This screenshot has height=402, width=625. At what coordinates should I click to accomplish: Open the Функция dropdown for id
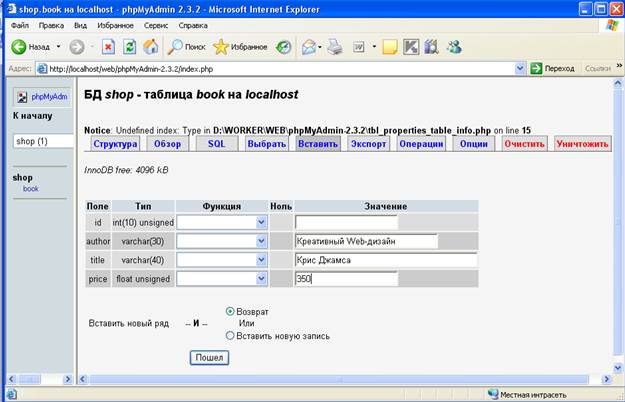[261, 222]
